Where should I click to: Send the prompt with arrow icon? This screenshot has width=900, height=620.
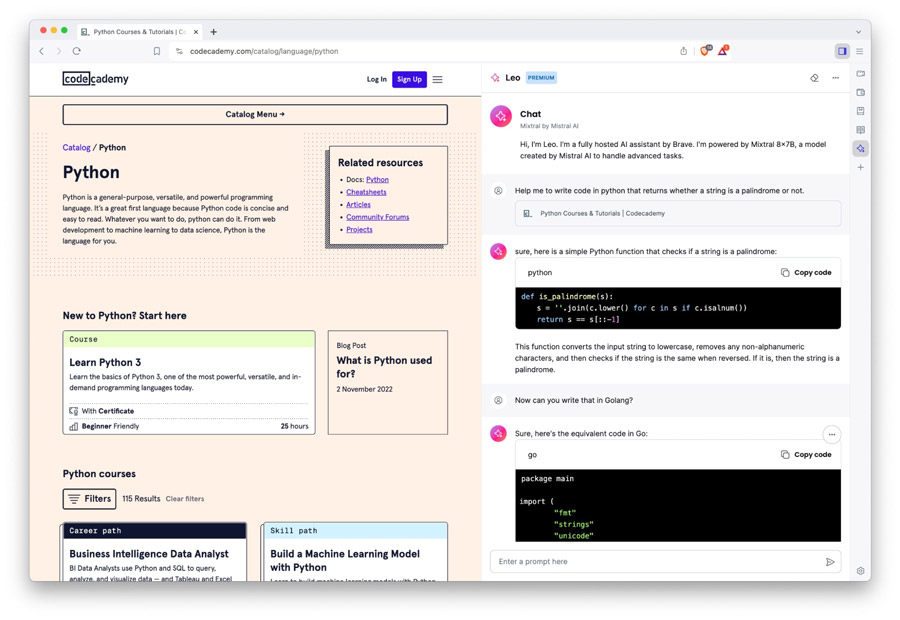[x=830, y=562]
